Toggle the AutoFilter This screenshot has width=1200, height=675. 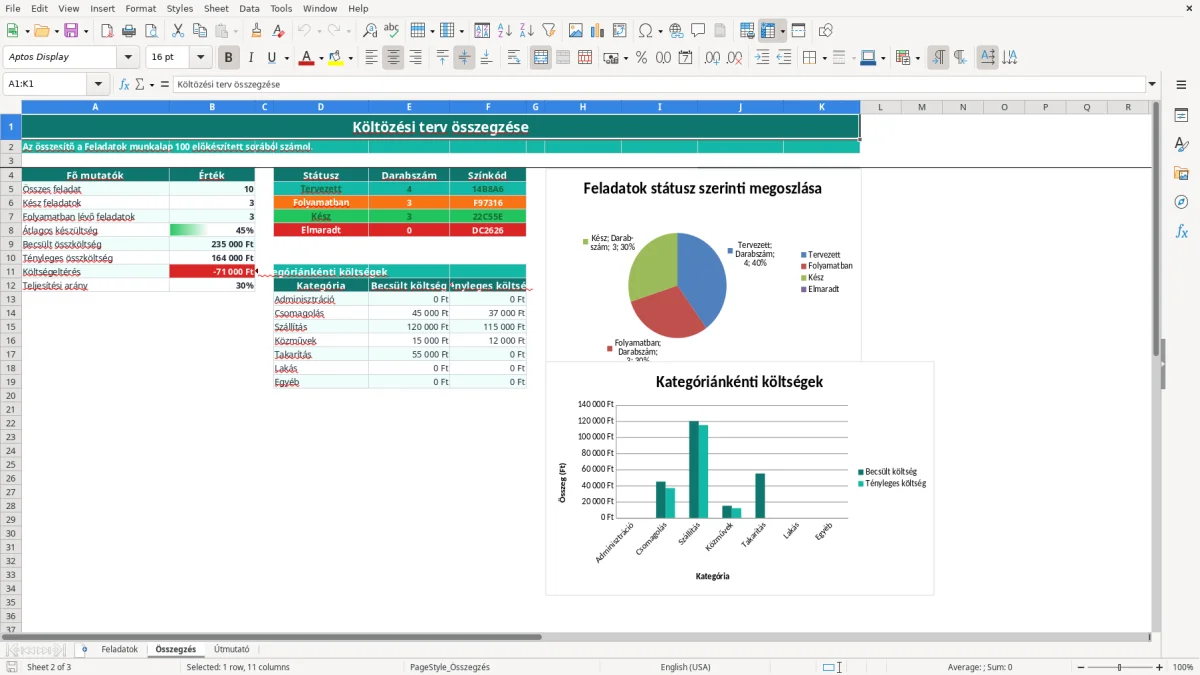[x=549, y=31]
